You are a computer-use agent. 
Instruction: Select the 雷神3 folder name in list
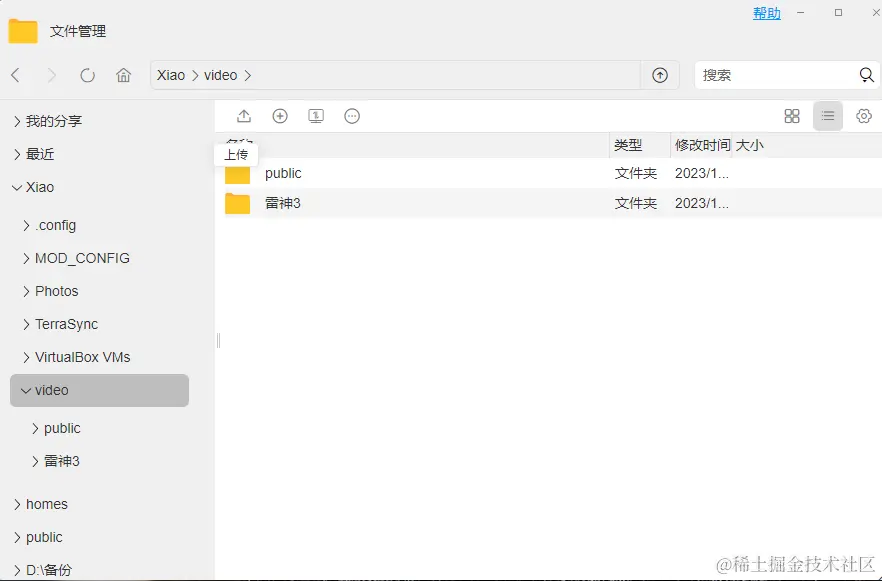coord(282,203)
